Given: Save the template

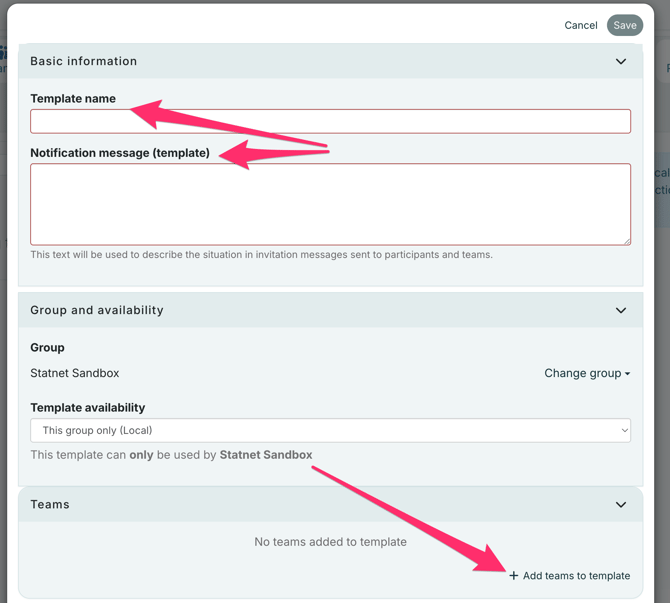Looking at the screenshot, I should click(625, 25).
